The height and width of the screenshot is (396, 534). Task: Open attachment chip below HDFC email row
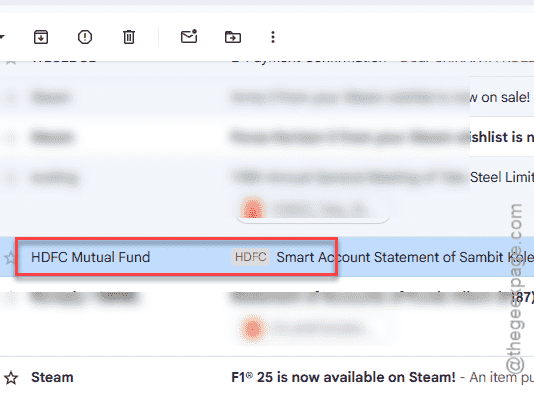(313, 329)
